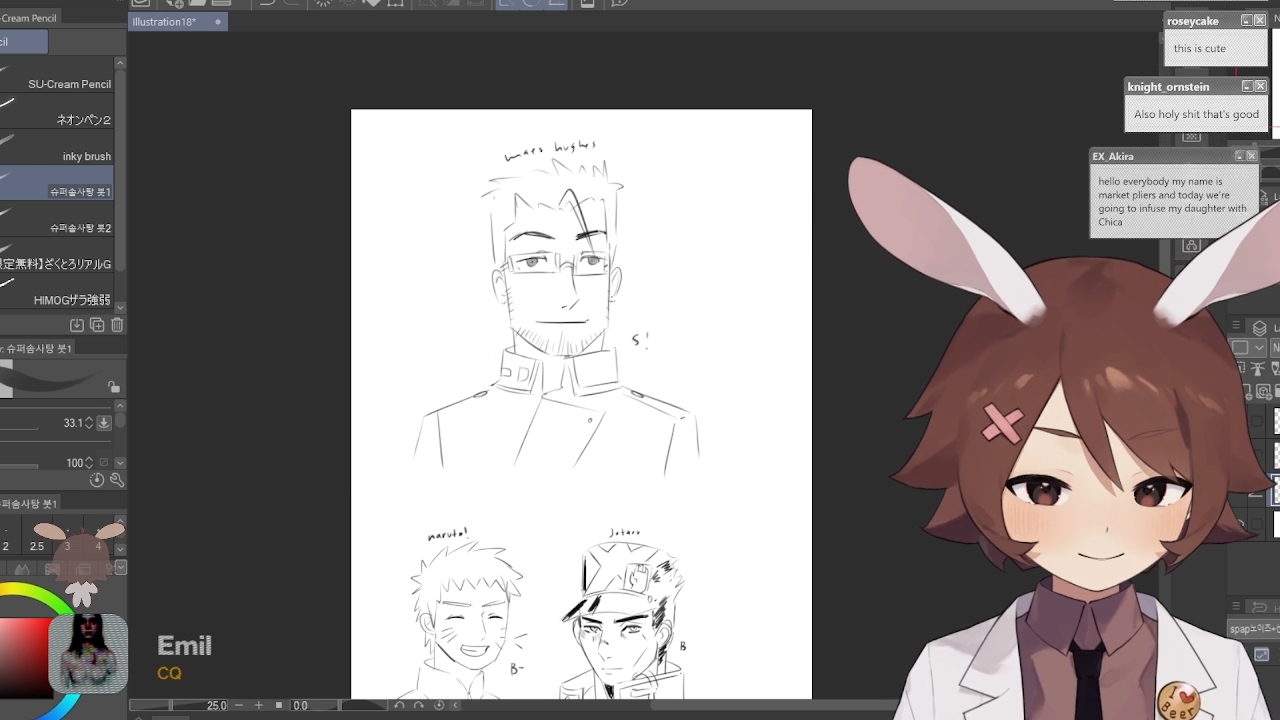
Task: Minimize the EX_Akira chat popup
Action: click(x=1239, y=156)
